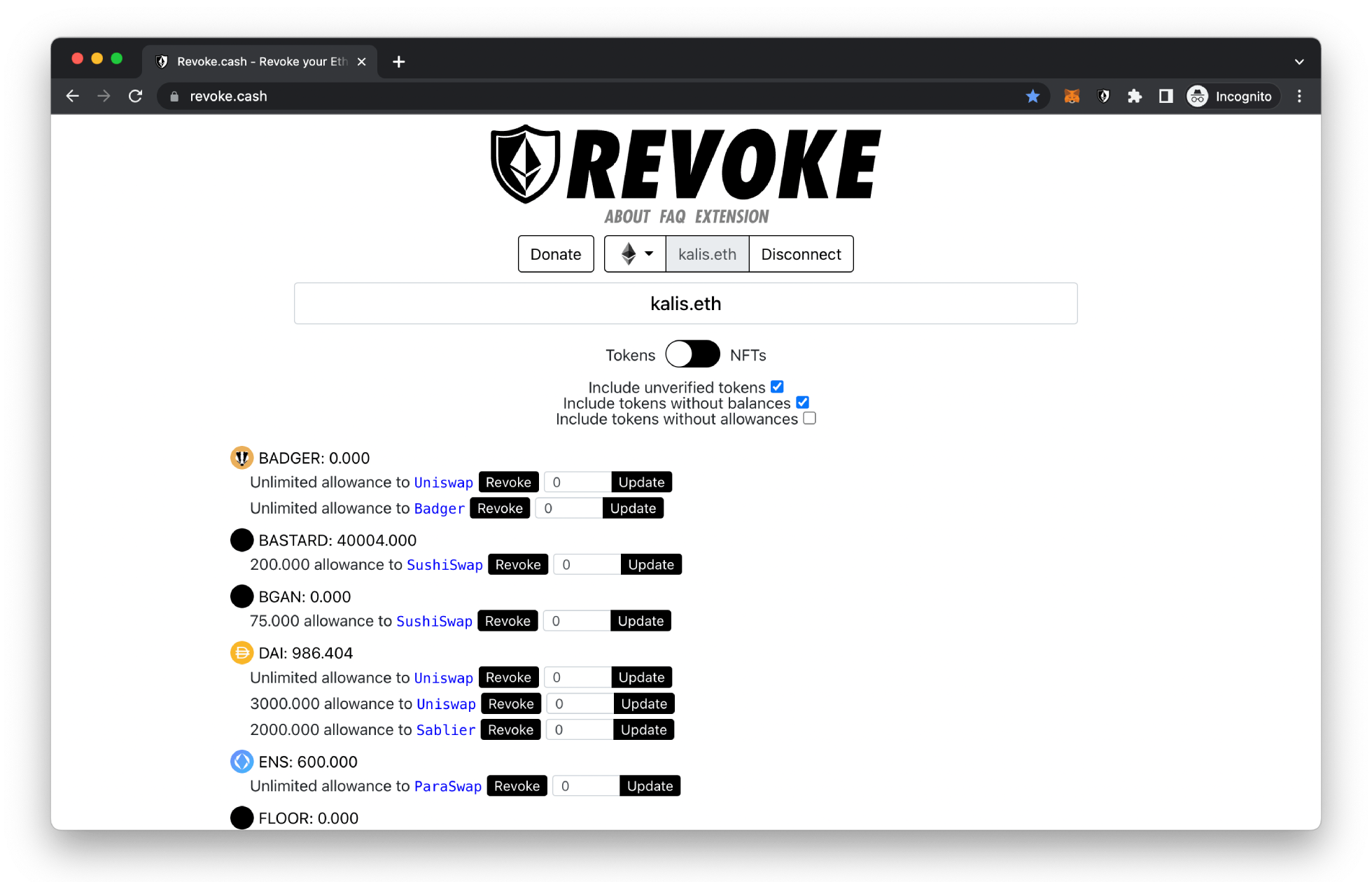Click the ENS token diamond icon
Image resolution: width=1372 pixels, height=882 pixels.
pyautogui.click(x=243, y=761)
